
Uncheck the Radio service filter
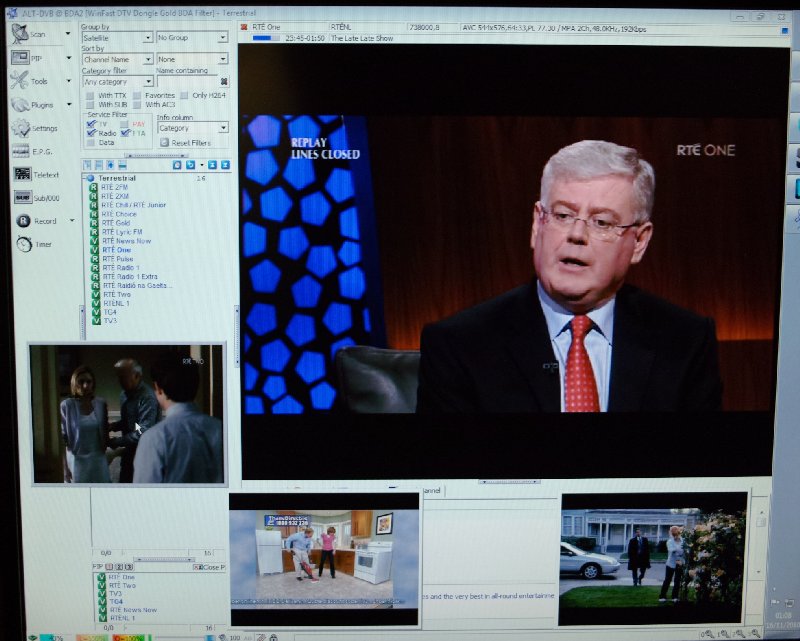coord(91,133)
